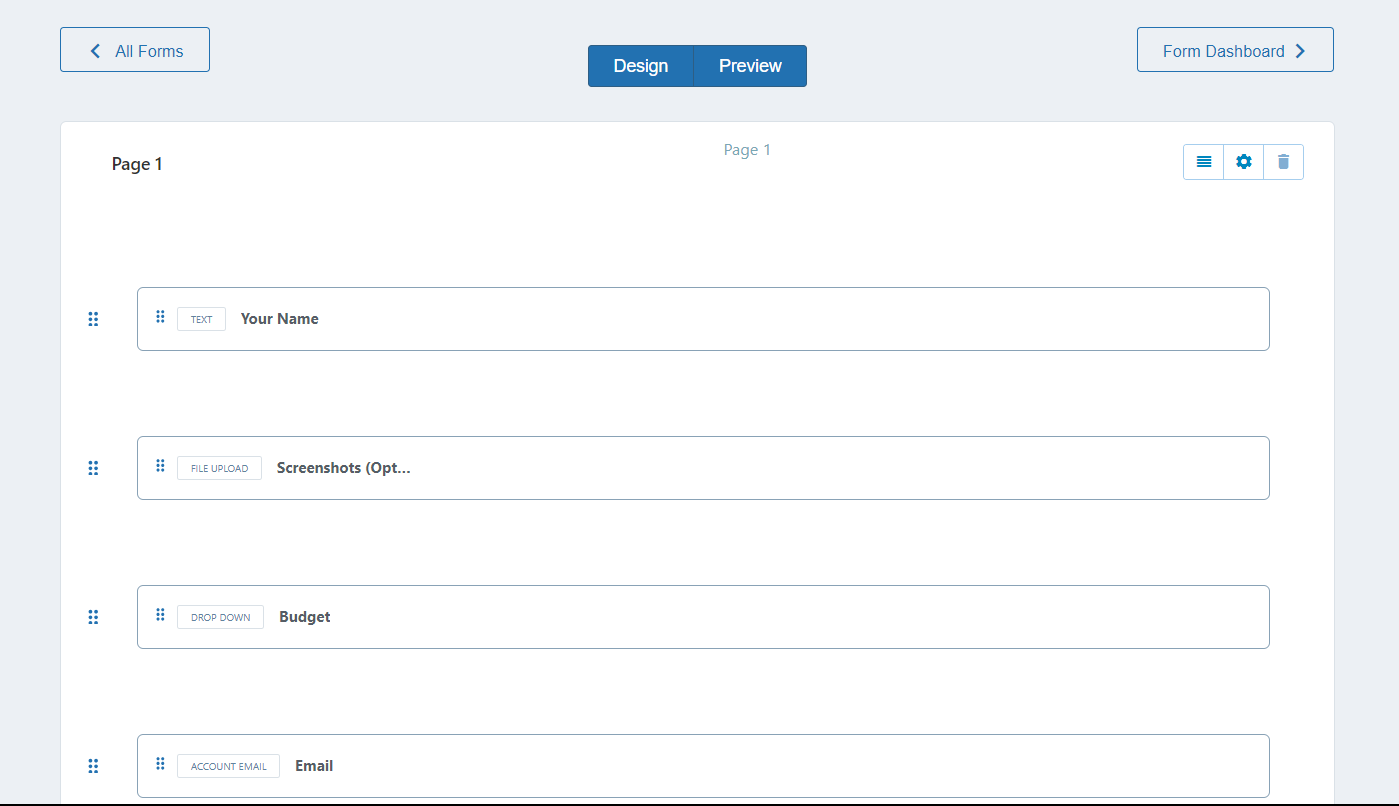Select the Design tab
This screenshot has width=1399, height=806.
pos(641,66)
